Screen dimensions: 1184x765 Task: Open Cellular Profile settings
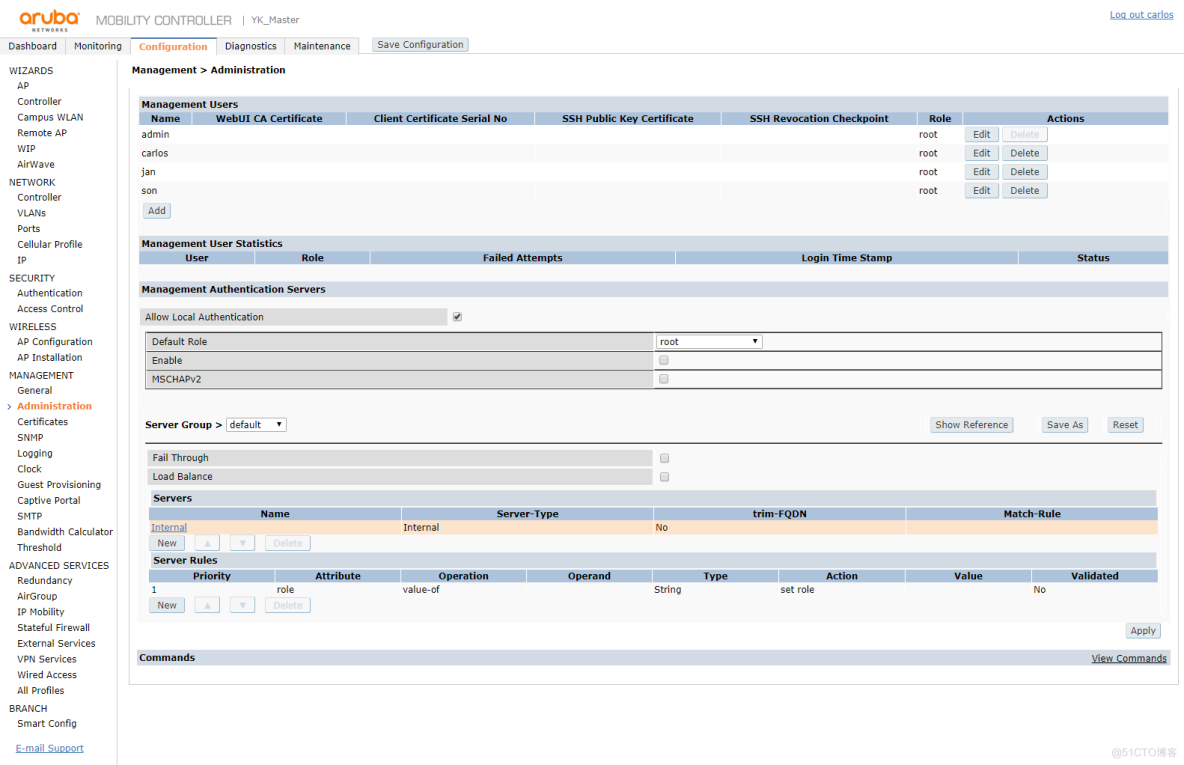(50, 245)
